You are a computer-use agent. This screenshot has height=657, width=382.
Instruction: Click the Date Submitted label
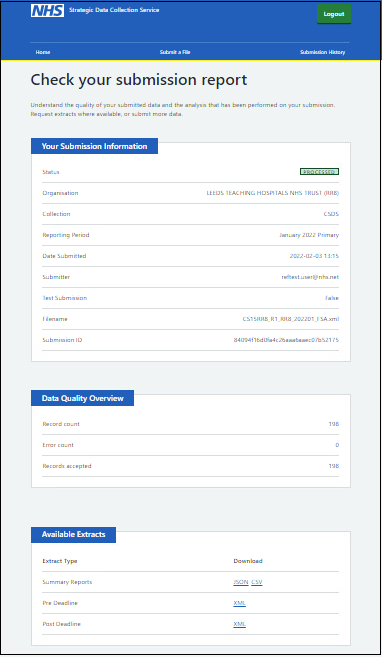click(x=64, y=256)
